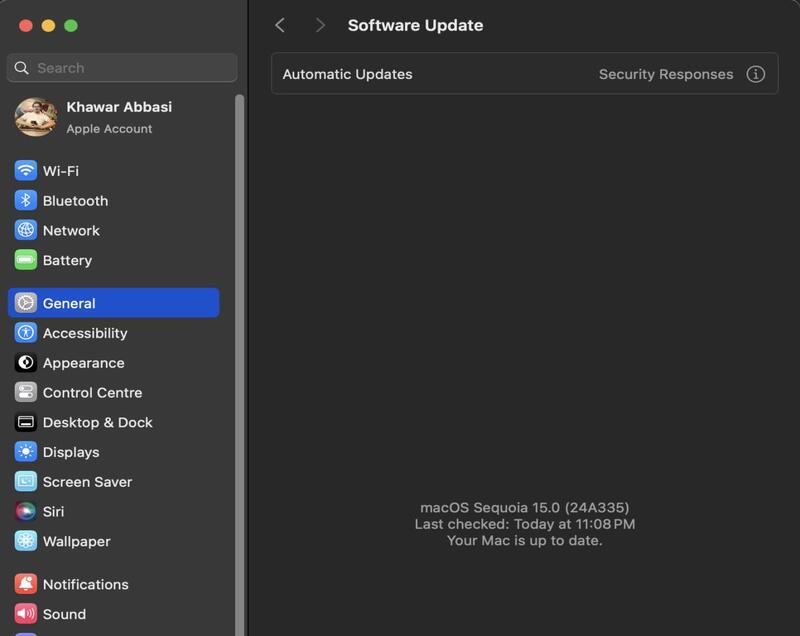Open Screen Saver settings

(87, 482)
